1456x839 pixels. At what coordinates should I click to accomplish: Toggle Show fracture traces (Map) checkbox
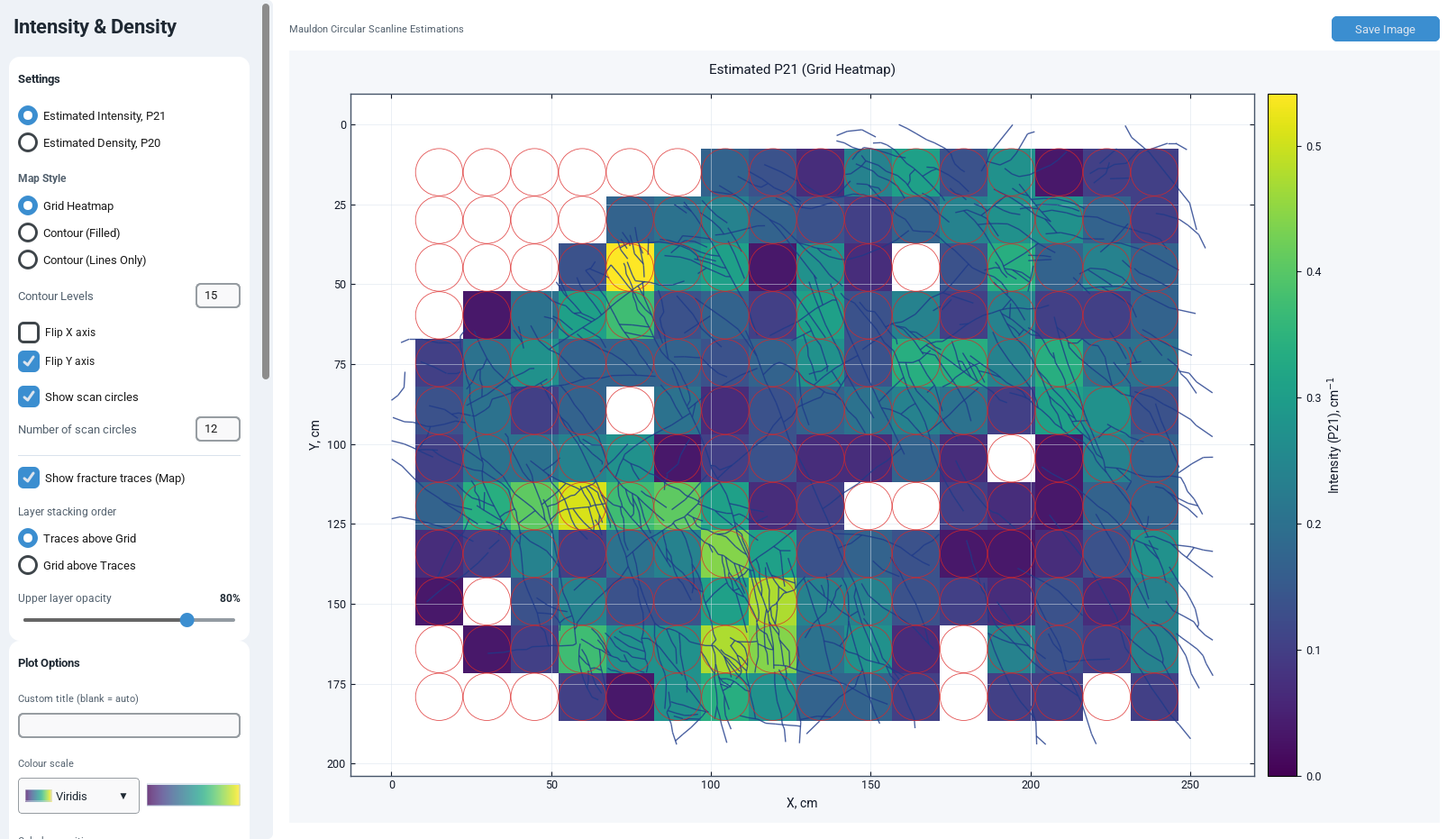(29, 478)
